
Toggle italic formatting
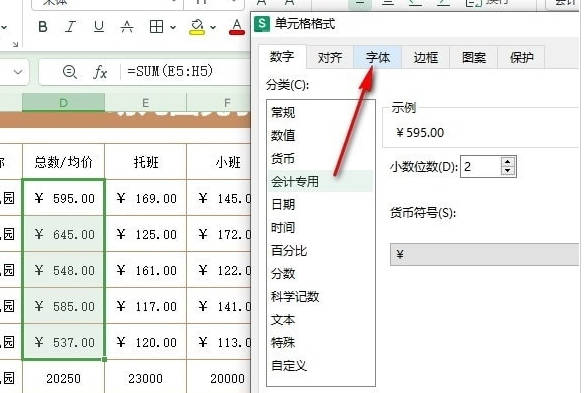pos(70,27)
